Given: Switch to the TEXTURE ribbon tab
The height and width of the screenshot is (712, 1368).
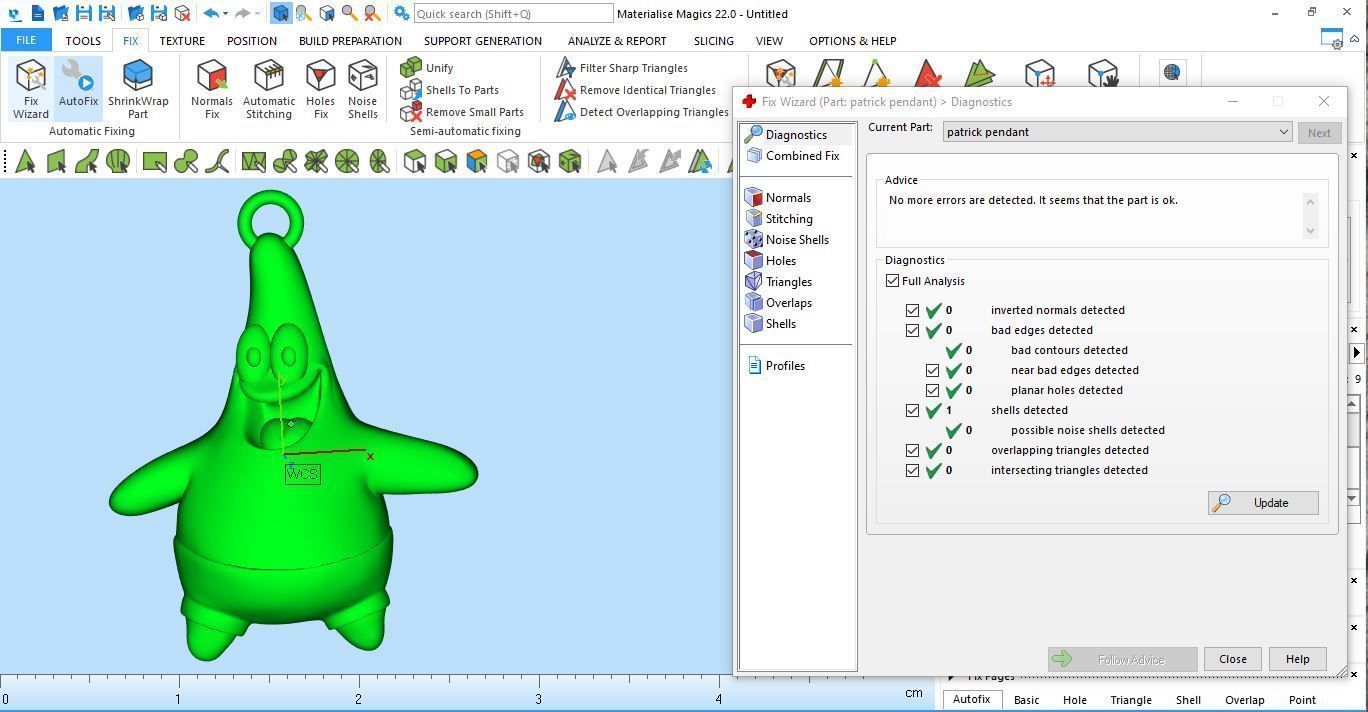Looking at the screenshot, I should pyautogui.click(x=182, y=41).
